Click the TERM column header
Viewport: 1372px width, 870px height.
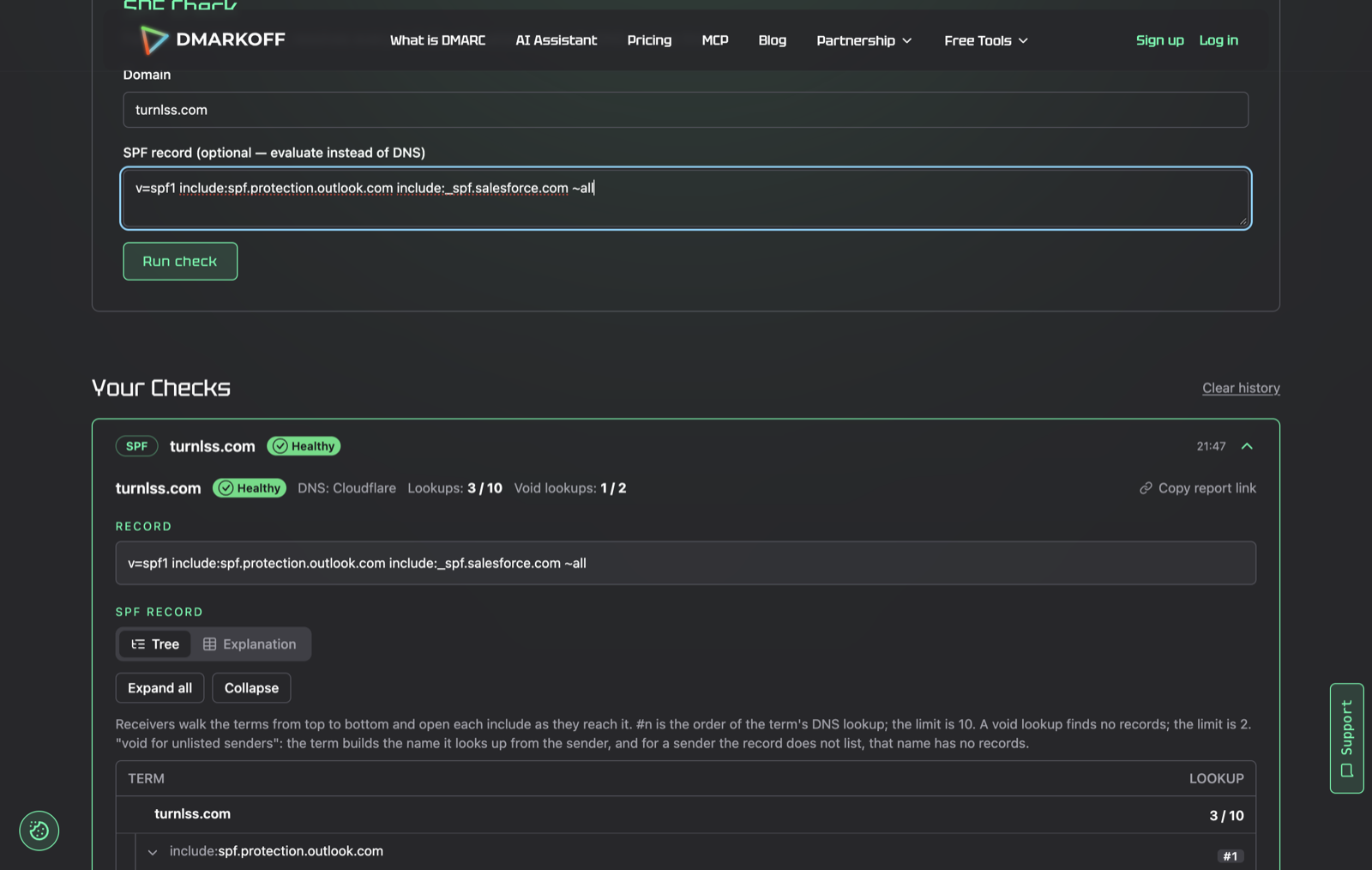(146, 778)
